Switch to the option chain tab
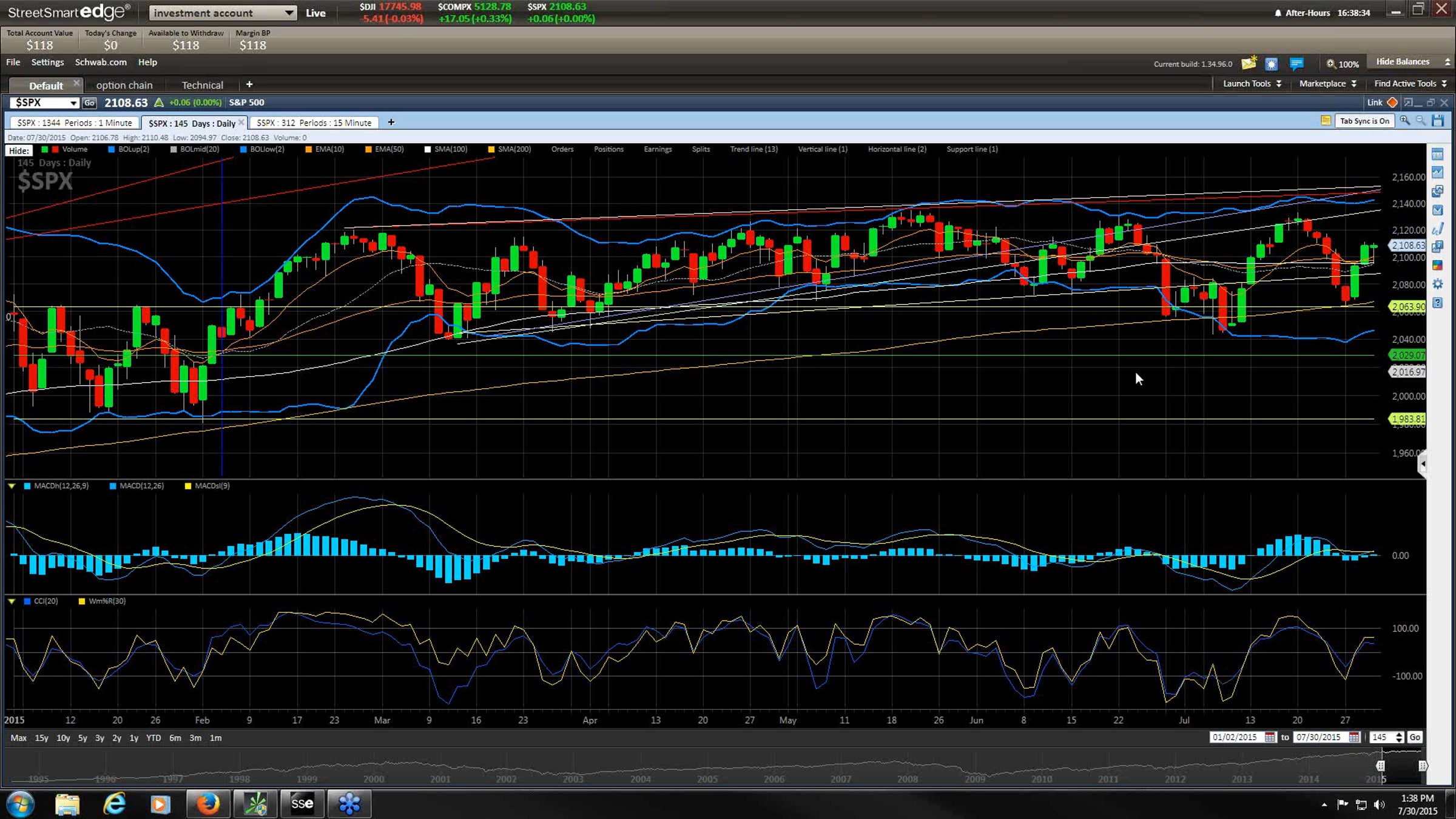 click(x=124, y=85)
